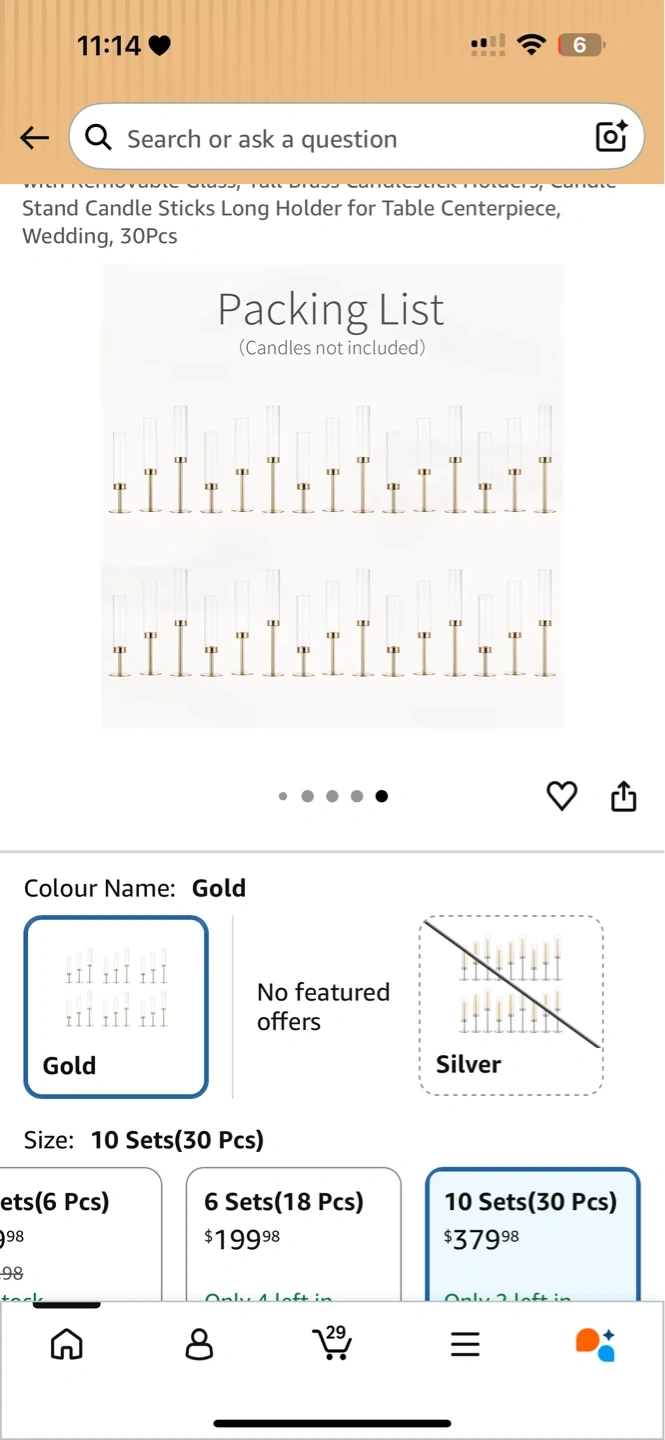
Task: Launch the Rufus AI assistant icon
Action: coord(596,1344)
